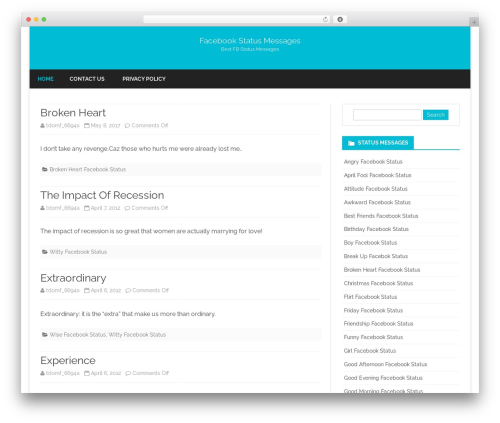Open the Experience post title
Viewport: 500px width, 423px height.
pyautogui.click(x=68, y=360)
